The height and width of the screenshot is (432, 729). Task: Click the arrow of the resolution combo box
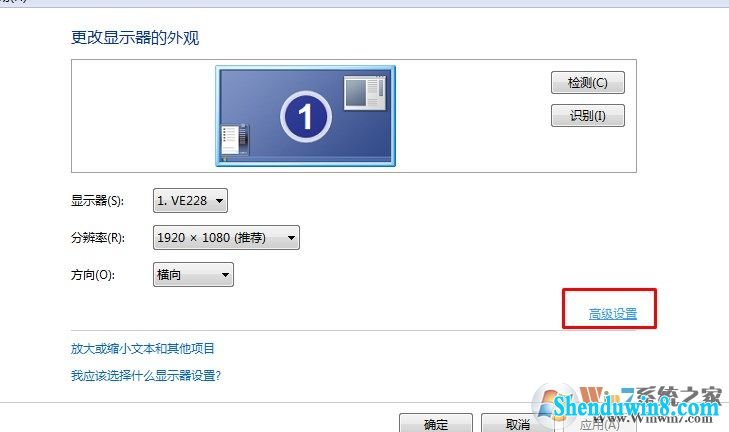(x=291, y=238)
